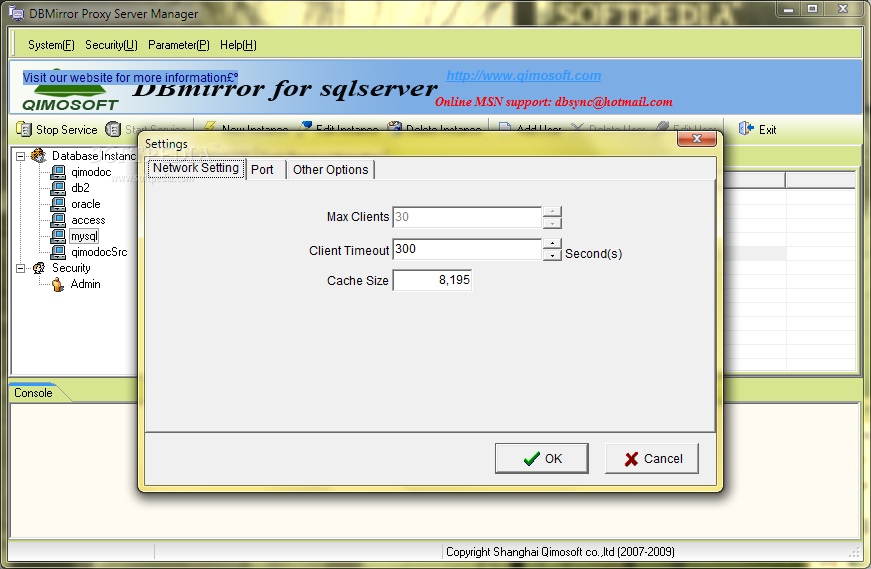Select the mysql tree item

coord(84,236)
